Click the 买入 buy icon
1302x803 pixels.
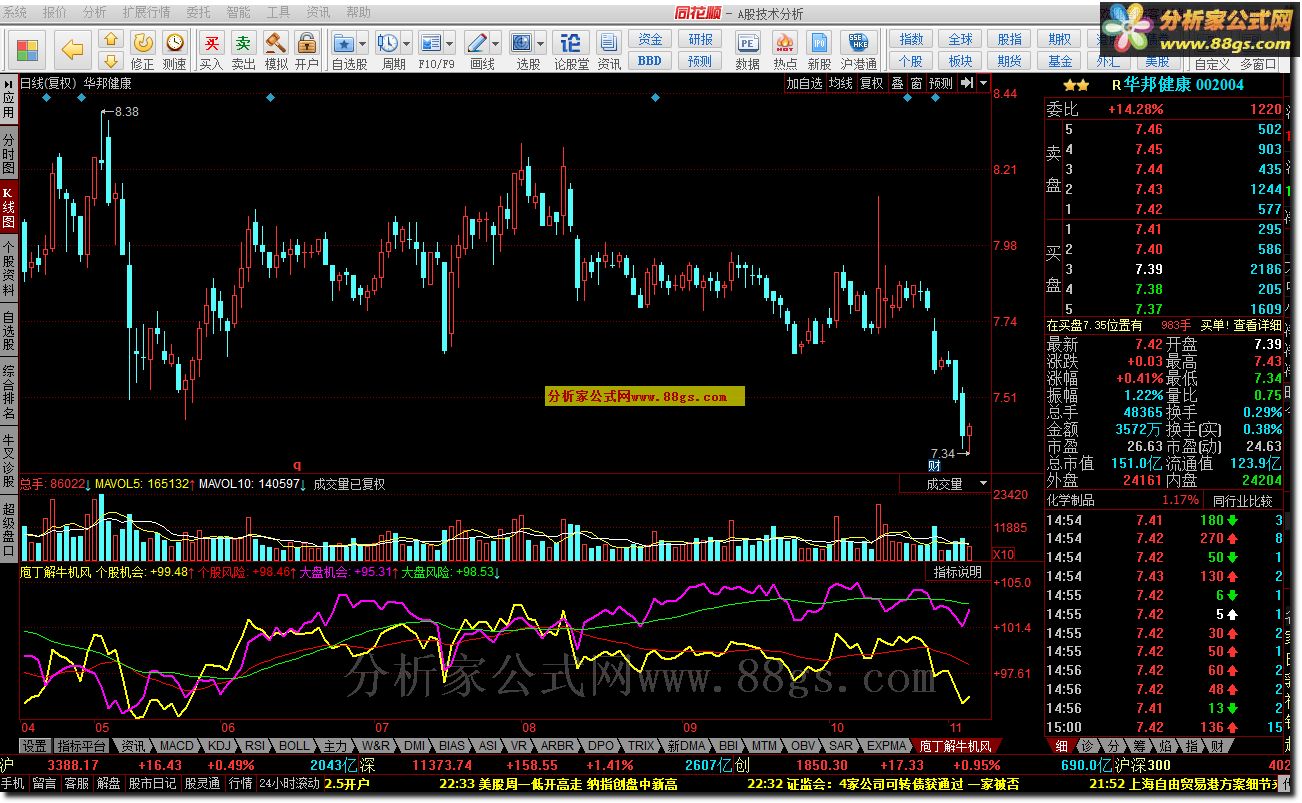click(211, 42)
